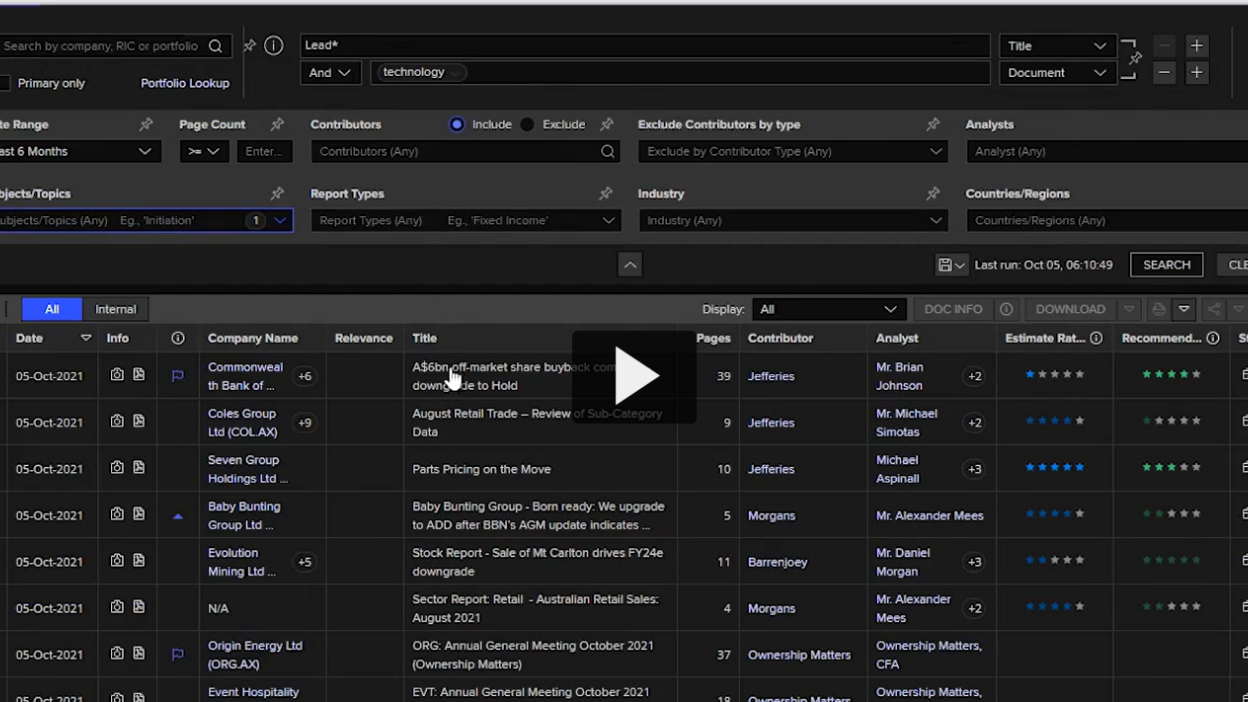This screenshot has height=702, width=1248.
Task: Expand the Display All dropdown
Action: click(x=826, y=309)
